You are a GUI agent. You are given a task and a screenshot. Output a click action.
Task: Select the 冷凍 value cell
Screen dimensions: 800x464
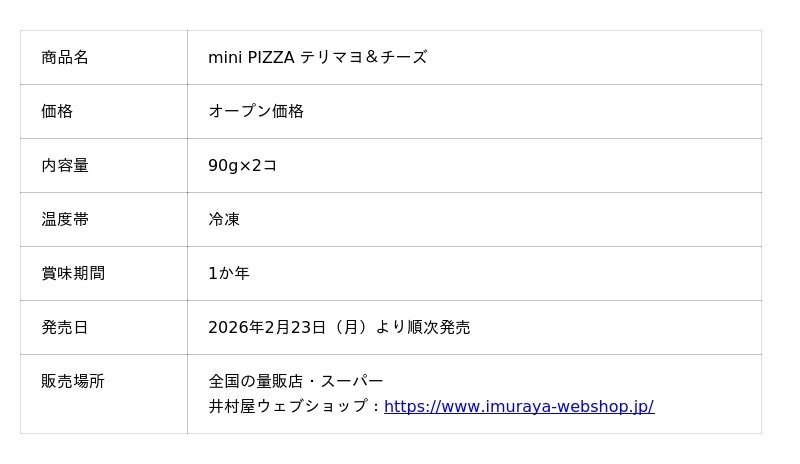[x=224, y=220]
